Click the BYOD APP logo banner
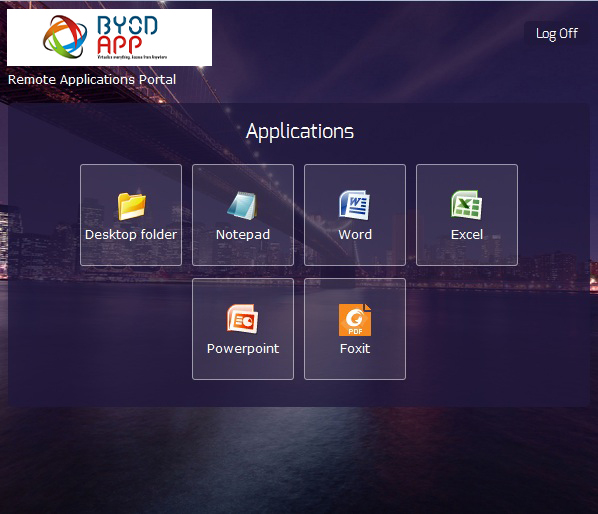The image size is (598, 514). (109, 37)
